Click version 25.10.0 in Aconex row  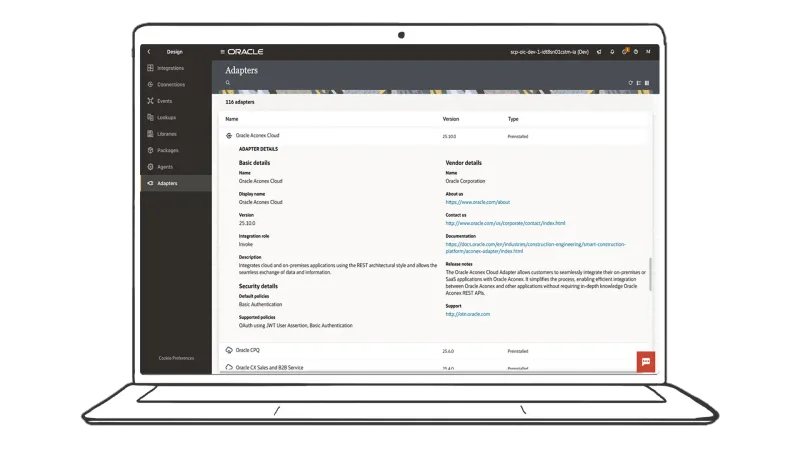pos(449,137)
